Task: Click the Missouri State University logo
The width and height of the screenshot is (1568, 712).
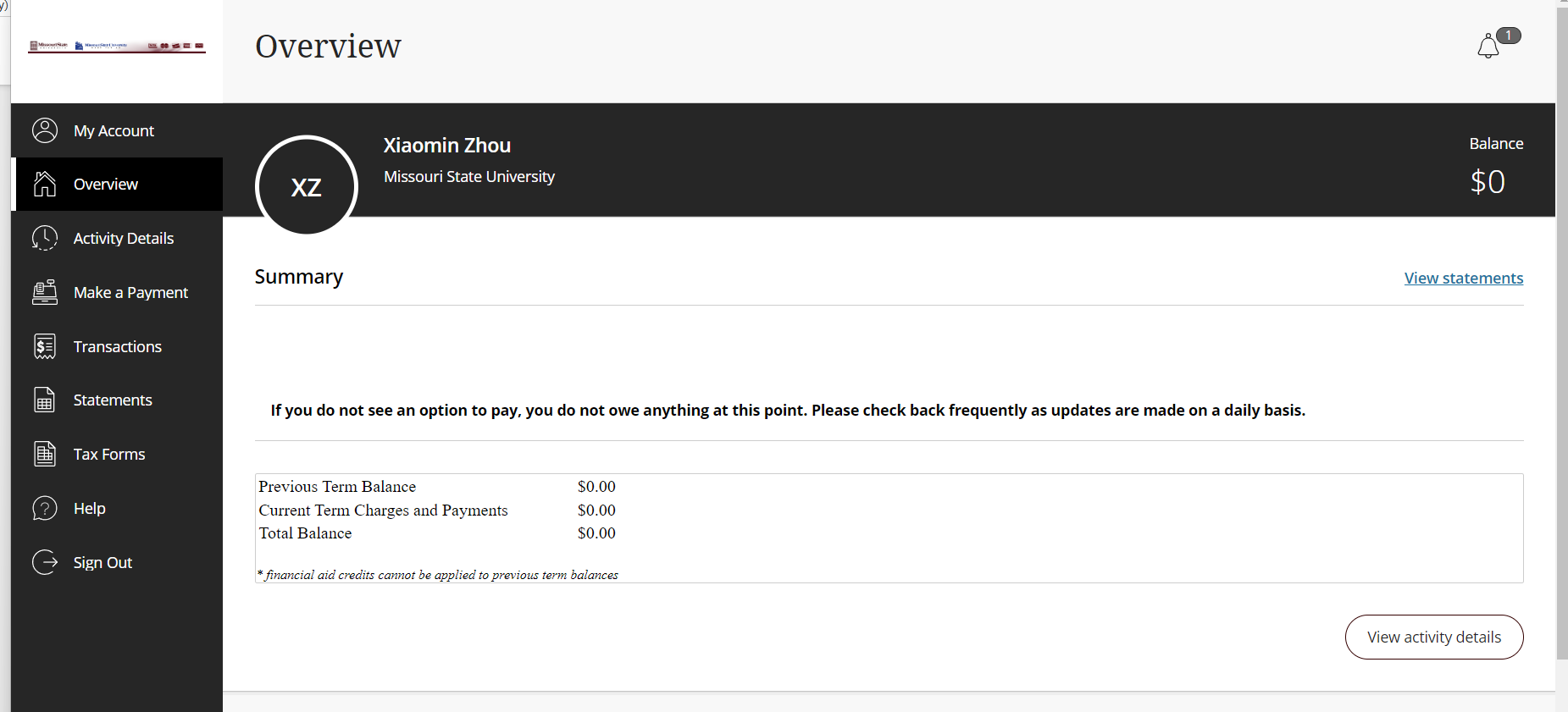Action: click(117, 46)
